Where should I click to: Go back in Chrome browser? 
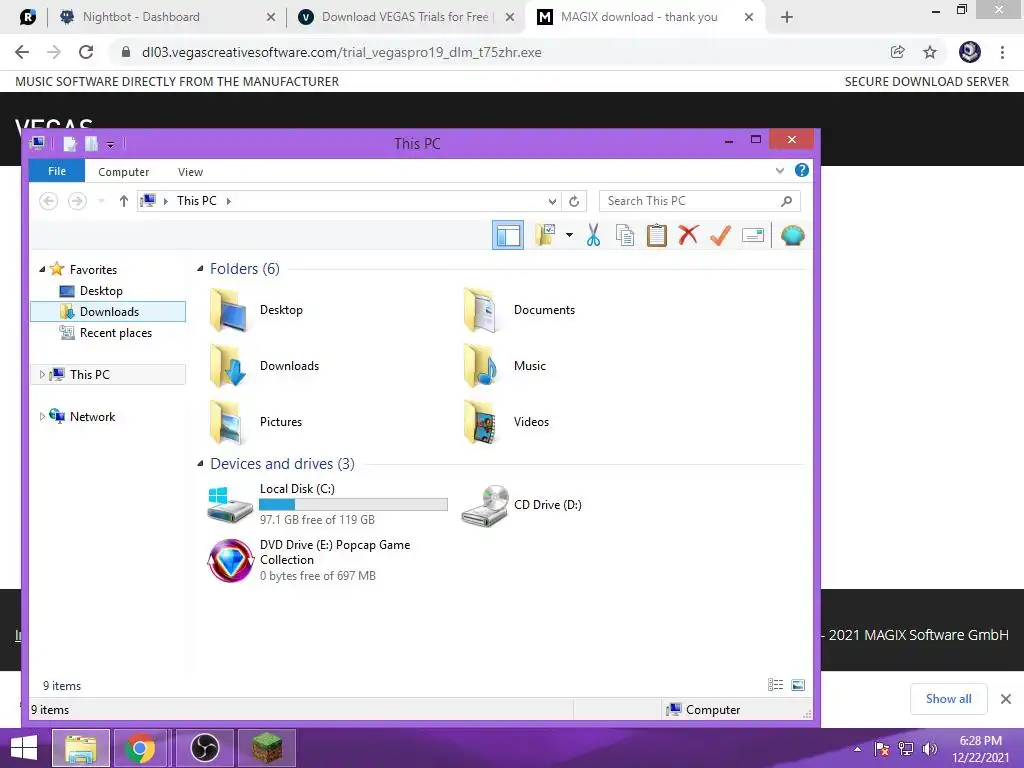[22, 52]
